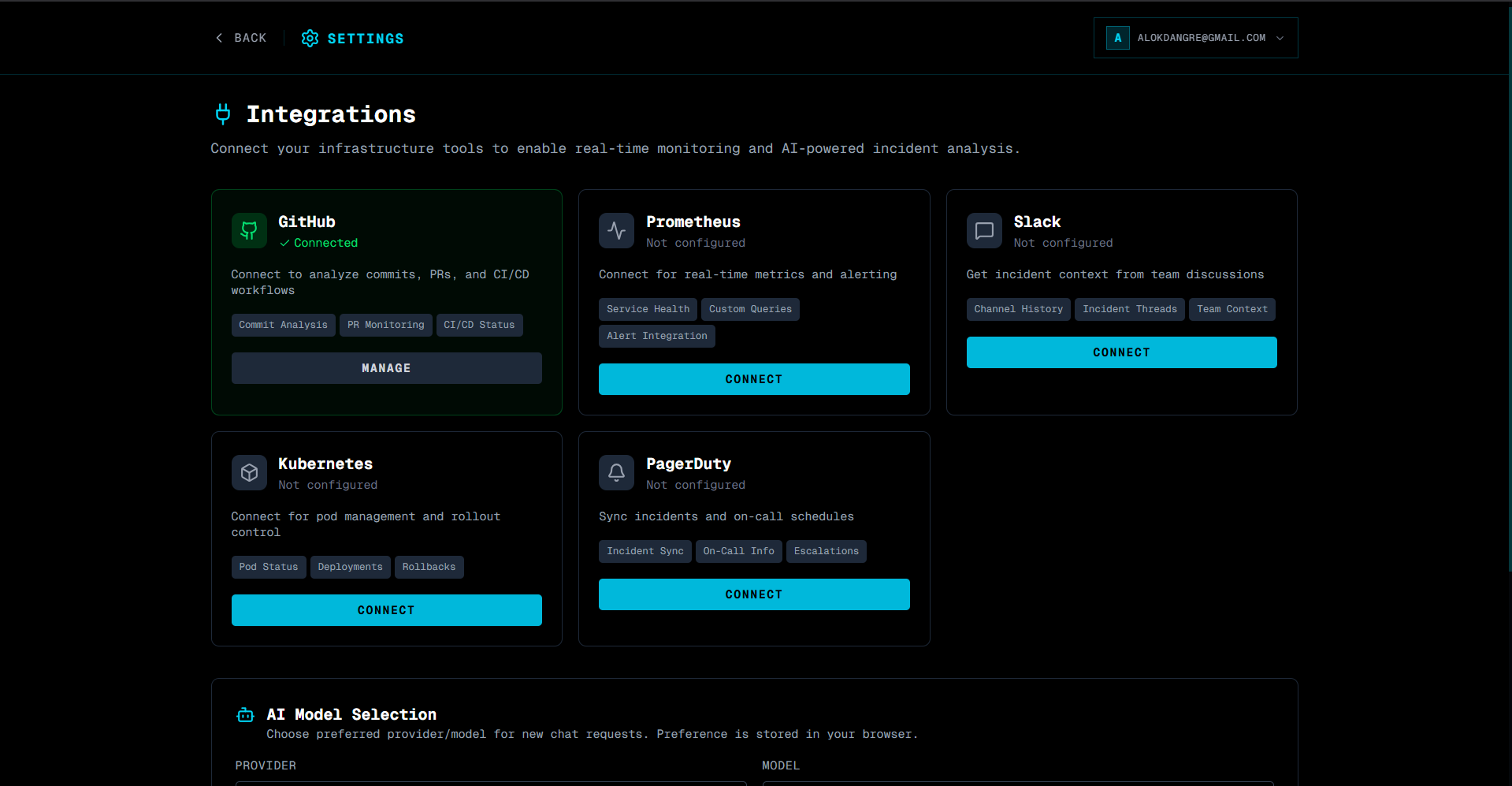Click the account avatar letter A
Screen dimensions: 1512x786
[1117, 38]
